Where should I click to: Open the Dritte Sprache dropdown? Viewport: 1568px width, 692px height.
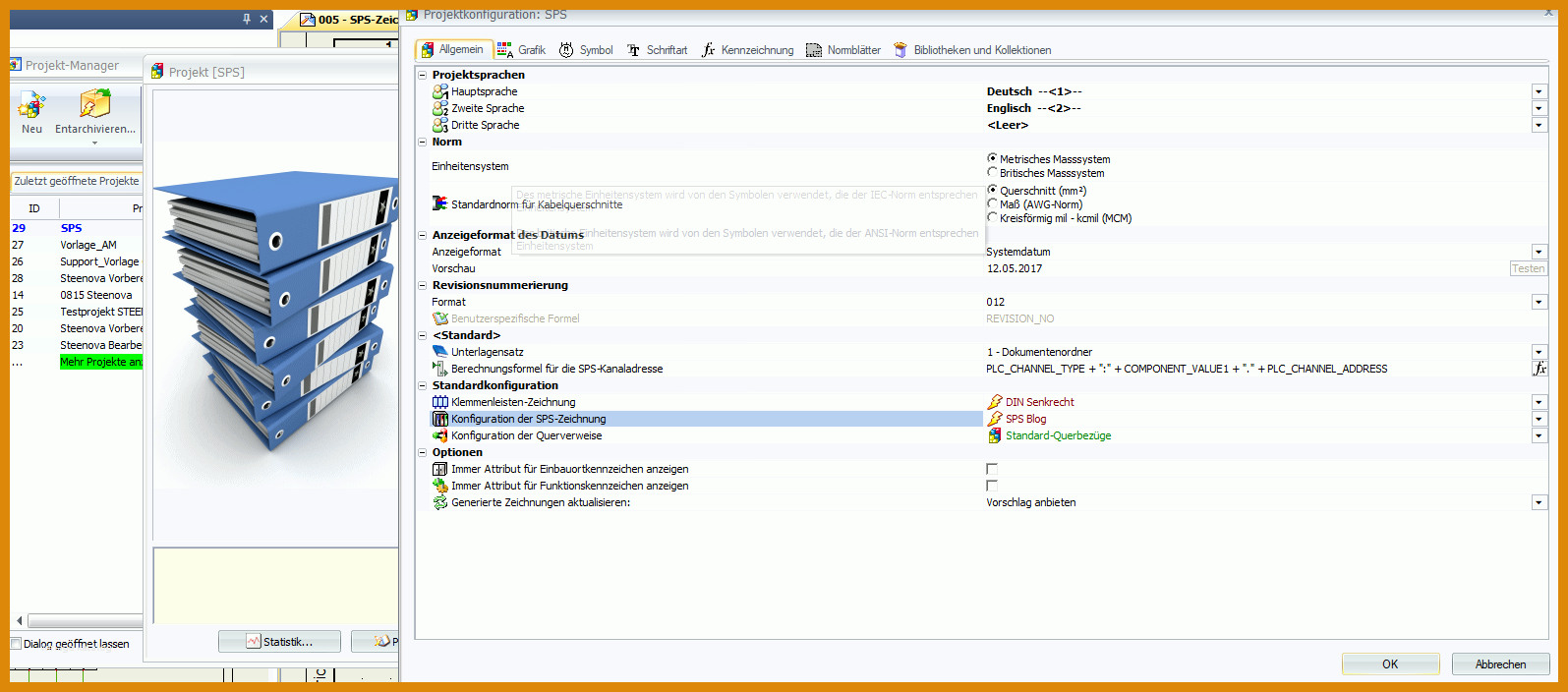1539,125
